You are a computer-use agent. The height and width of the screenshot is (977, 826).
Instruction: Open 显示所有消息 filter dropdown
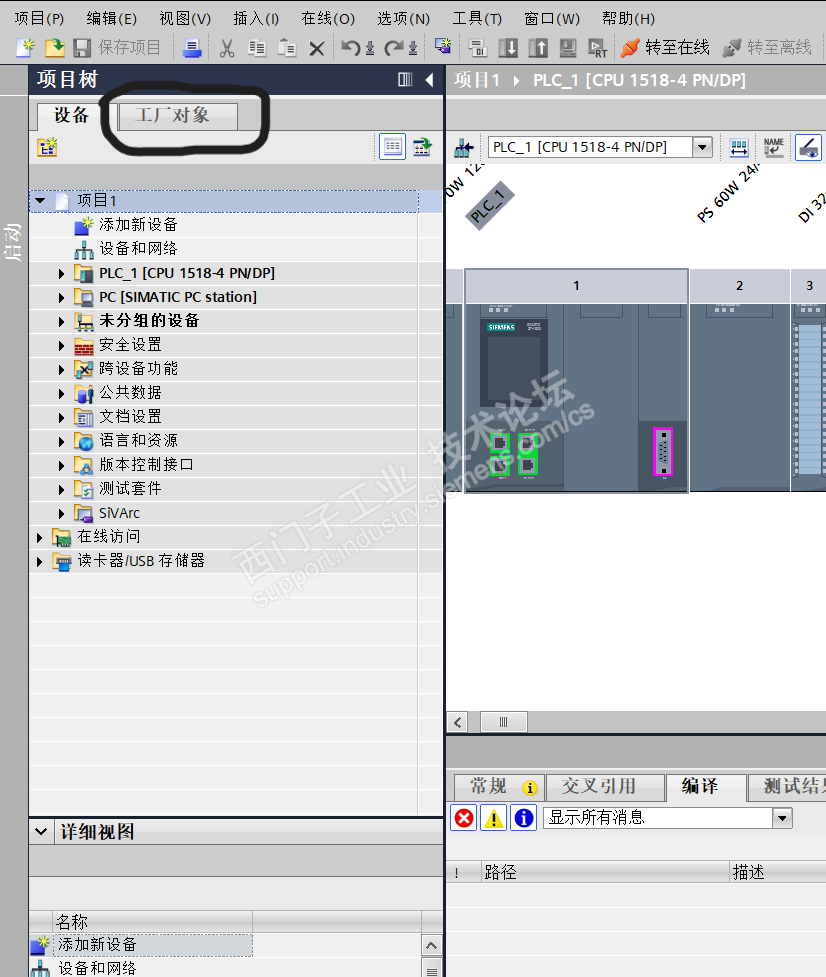pos(782,817)
